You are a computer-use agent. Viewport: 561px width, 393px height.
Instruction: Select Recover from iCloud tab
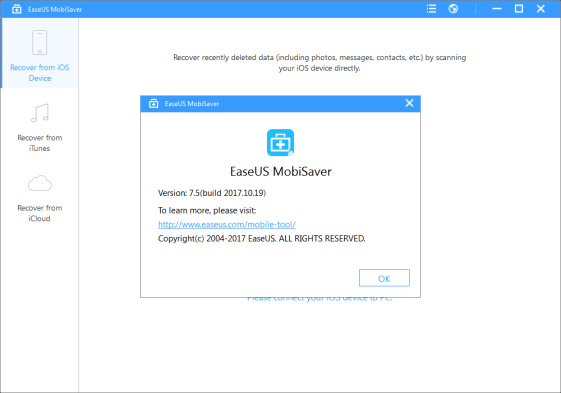coord(40,198)
